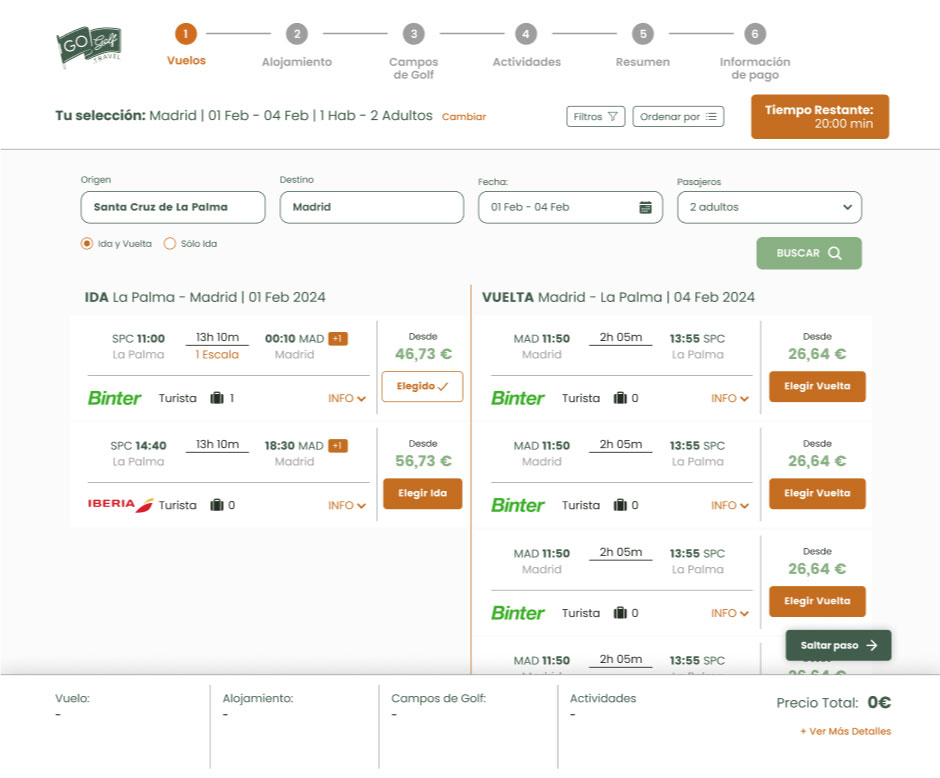Image resolution: width=940 pixels, height=778 pixels.
Task: Click the arrow icon on Saltar paso
Action: 871,645
